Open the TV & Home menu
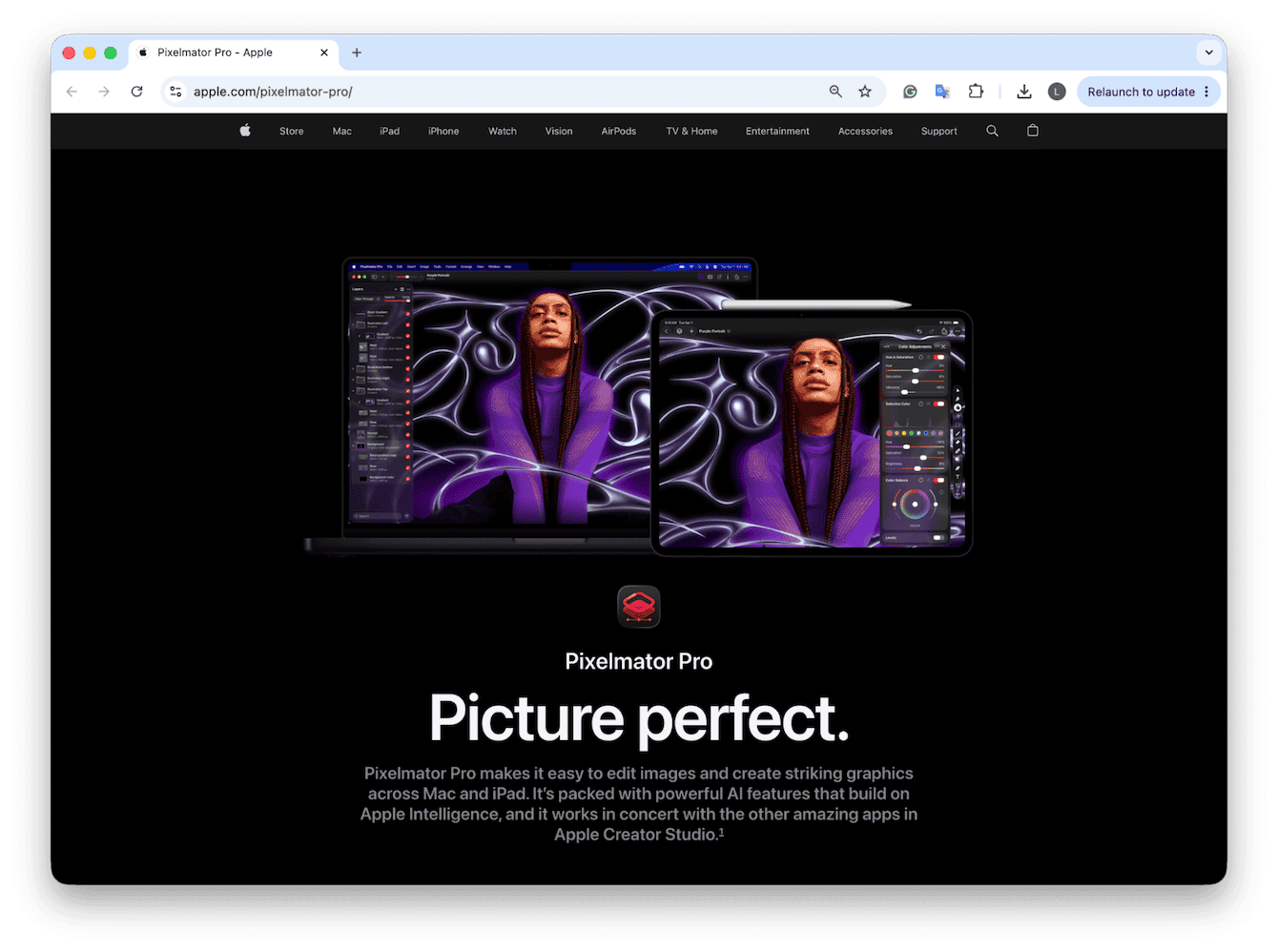Viewport: 1278px width, 952px height. tap(691, 131)
